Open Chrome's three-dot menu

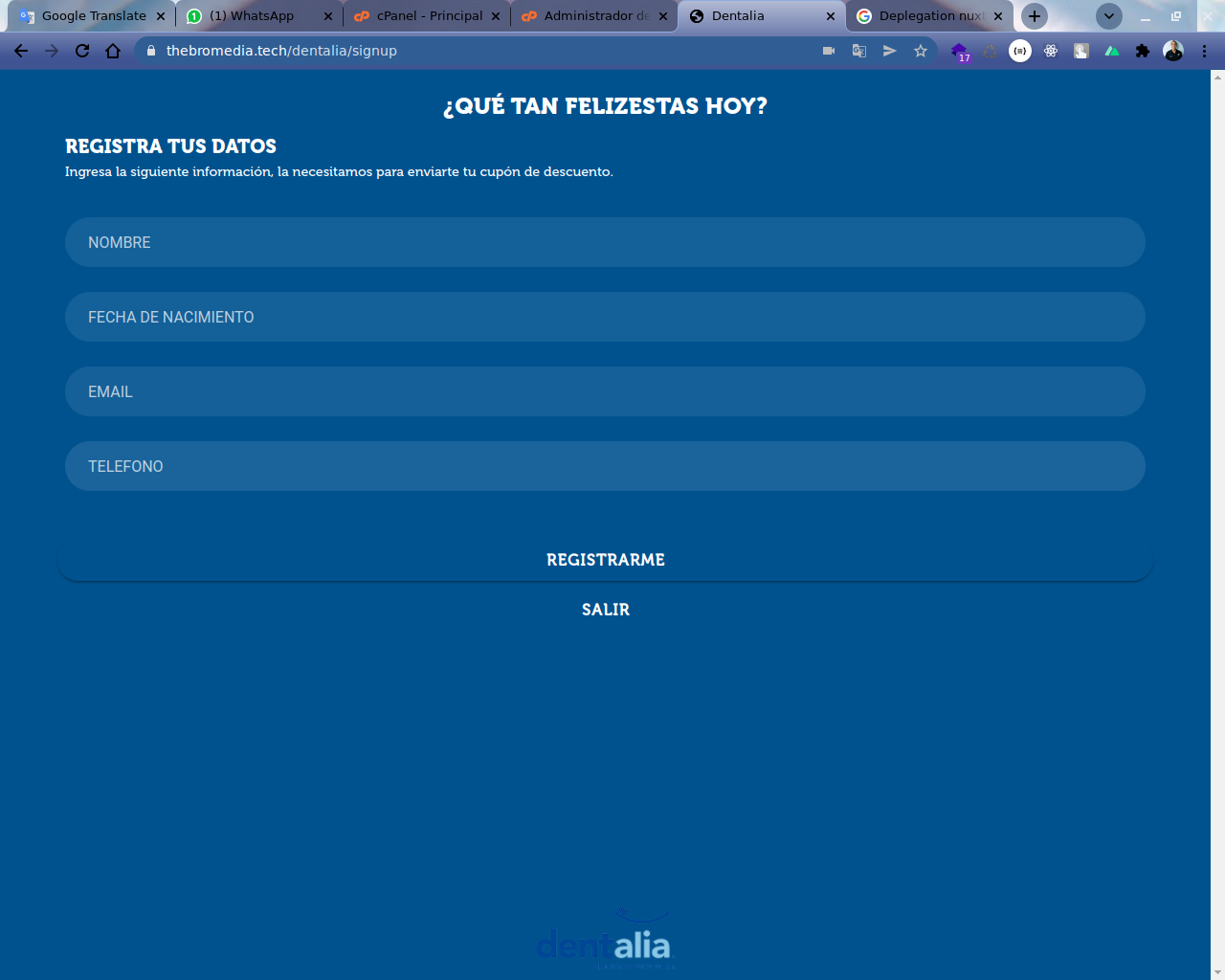(1204, 51)
